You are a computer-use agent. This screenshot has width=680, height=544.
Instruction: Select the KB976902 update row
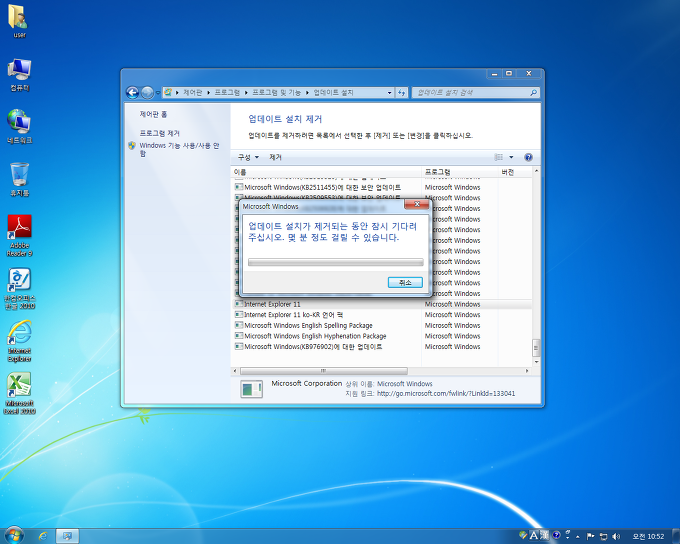click(382, 347)
